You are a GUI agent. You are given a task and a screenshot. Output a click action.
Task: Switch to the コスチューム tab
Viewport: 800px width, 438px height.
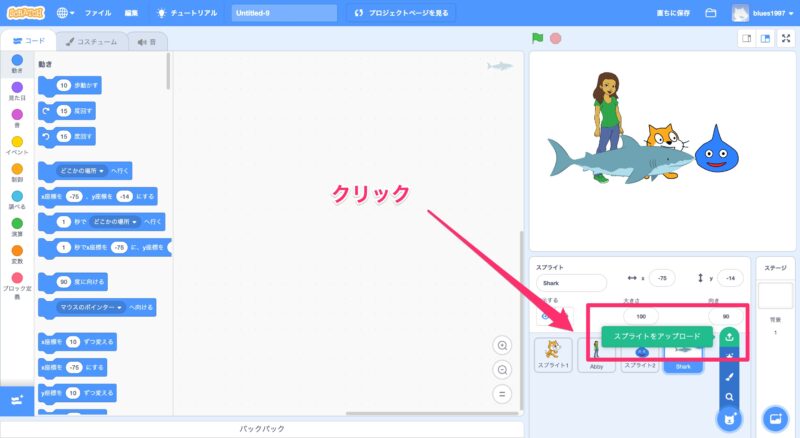click(92, 42)
